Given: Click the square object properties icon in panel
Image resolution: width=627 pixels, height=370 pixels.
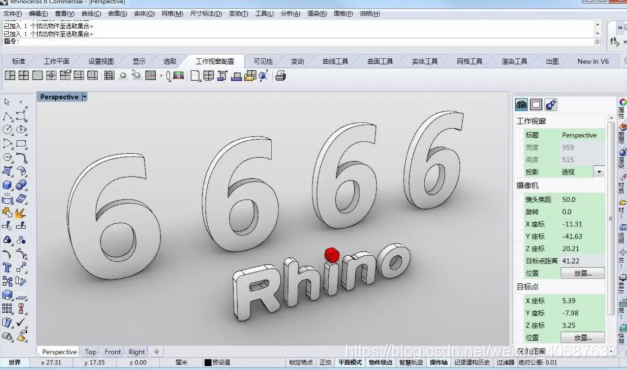Looking at the screenshot, I should pos(536,105).
